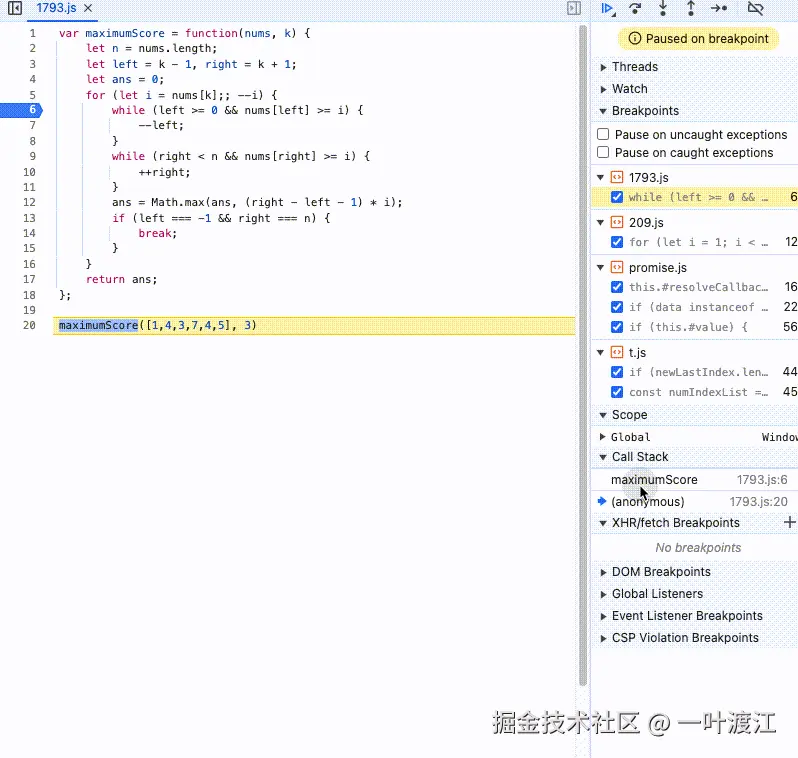Step over next function call
Image resolution: width=798 pixels, height=758 pixels.
635,8
